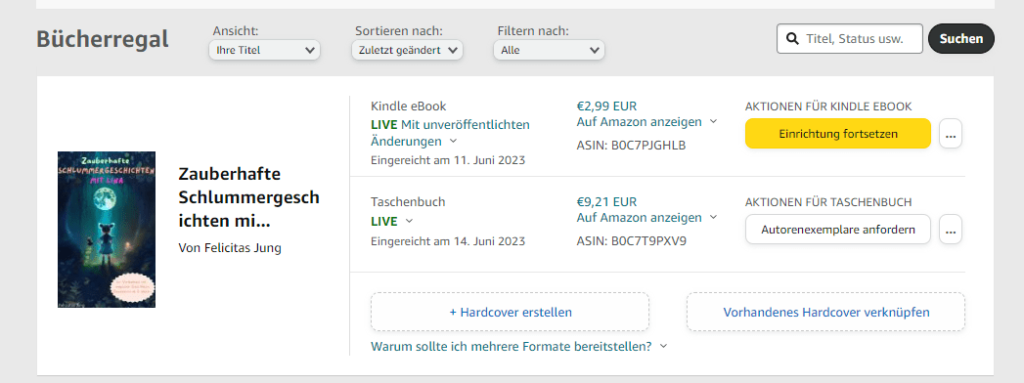The image size is (1024, 383).
Task: Click the title 'Zauberhafte Schlummergeschichten mi...'
Action: [249, 198]
